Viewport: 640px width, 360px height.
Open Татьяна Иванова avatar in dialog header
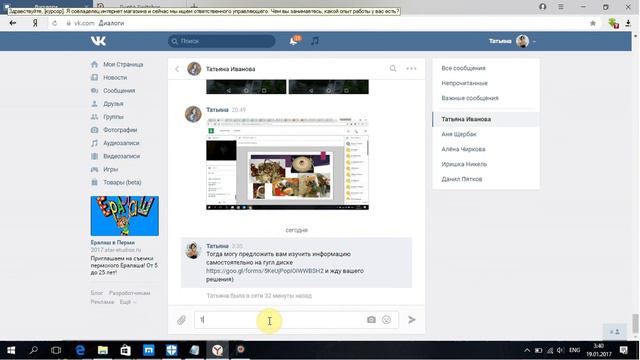click(x=194, y=69)
